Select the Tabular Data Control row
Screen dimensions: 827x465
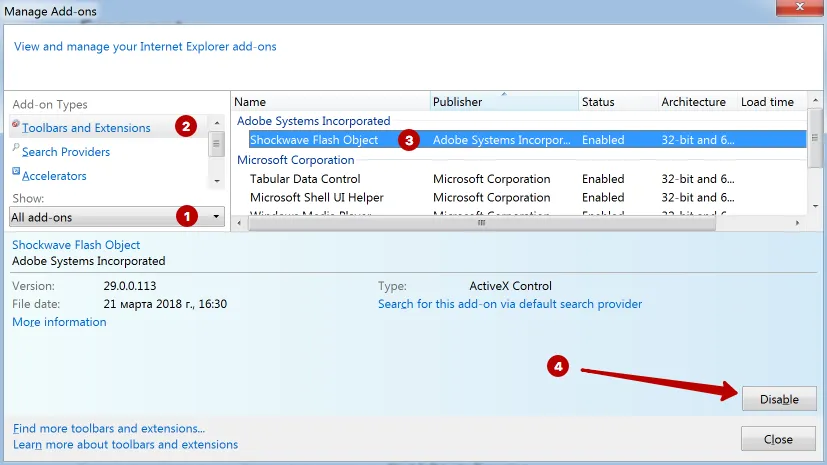coord(527,179)
